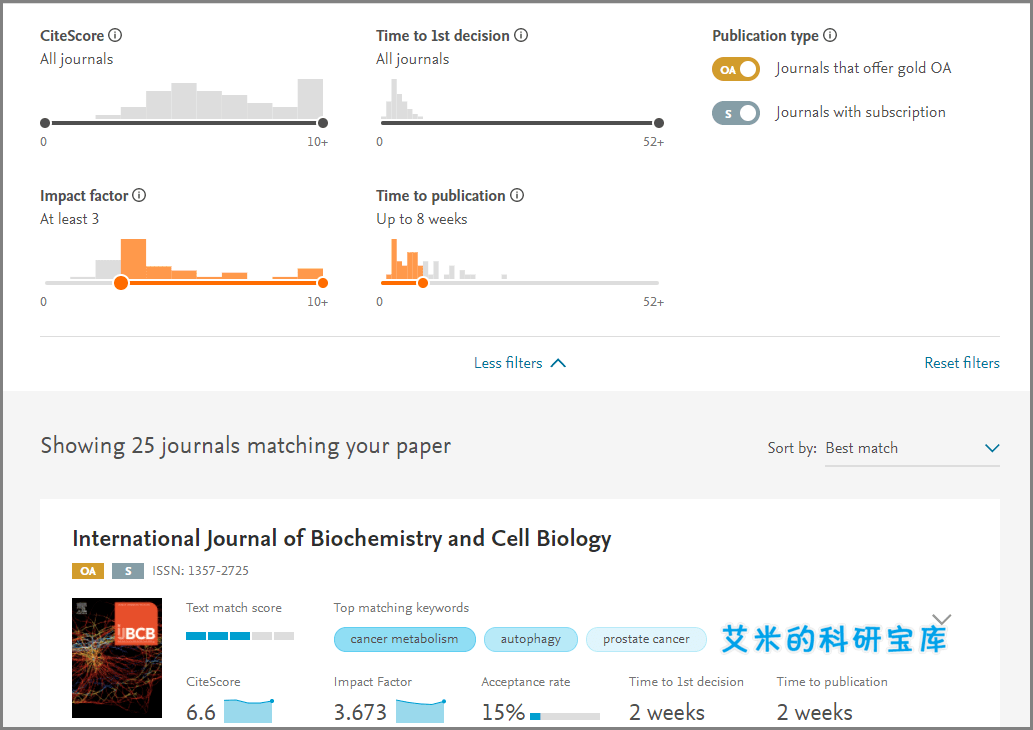The image size is (1033, 730).
Task: Click the Time to publication orange handle
Action: click(423, 283)
